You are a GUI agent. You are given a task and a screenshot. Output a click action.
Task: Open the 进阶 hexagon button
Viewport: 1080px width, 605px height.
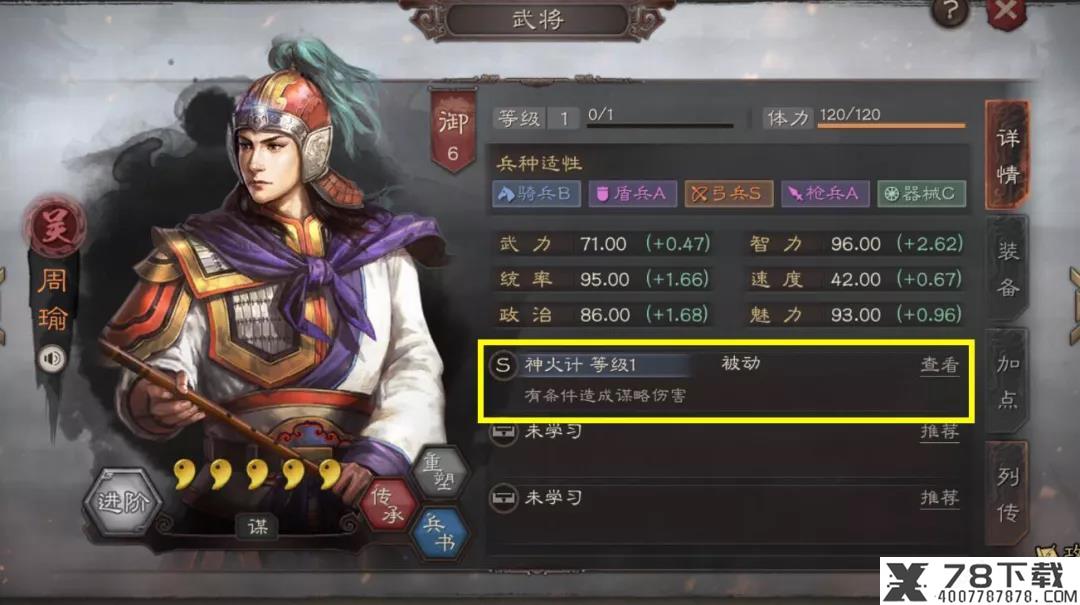click(122, 502)
